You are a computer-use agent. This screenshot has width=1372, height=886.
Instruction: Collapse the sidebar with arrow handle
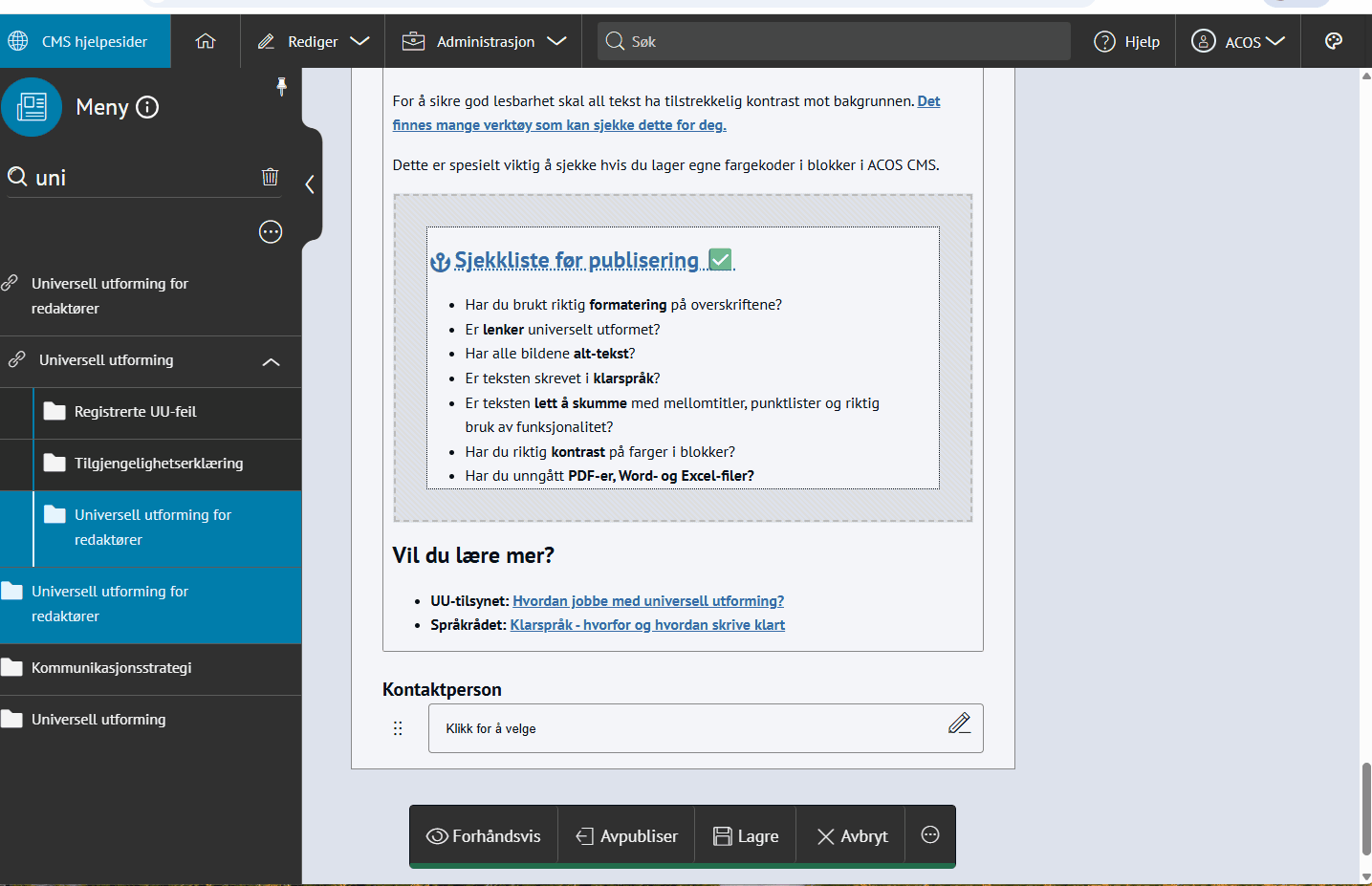[310, 184]
